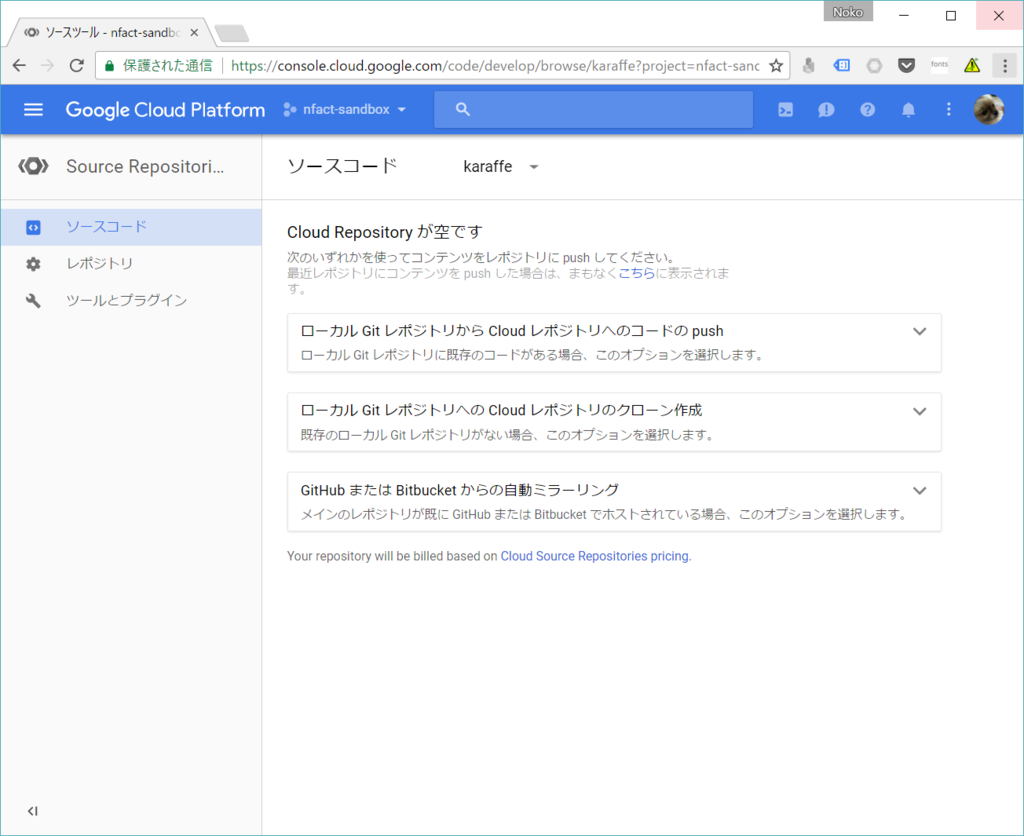
Task: Click the source code icon in sidebar
Action: (x=33, y=227)
